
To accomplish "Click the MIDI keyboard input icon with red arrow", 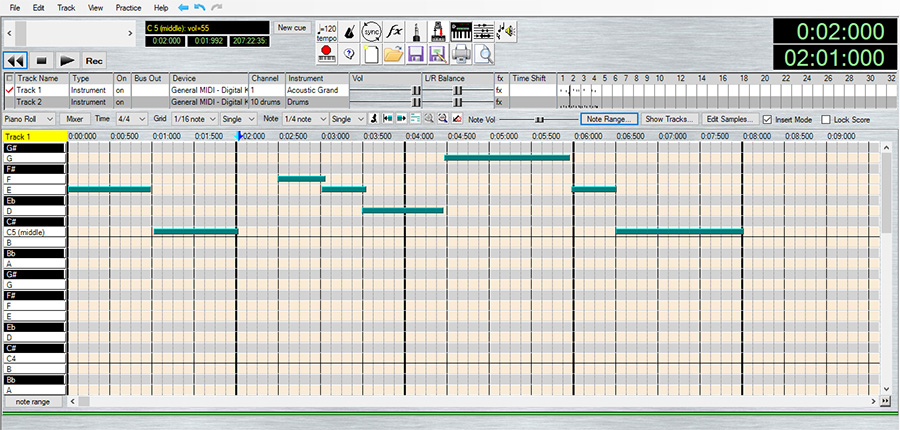I will coord(439,32).
